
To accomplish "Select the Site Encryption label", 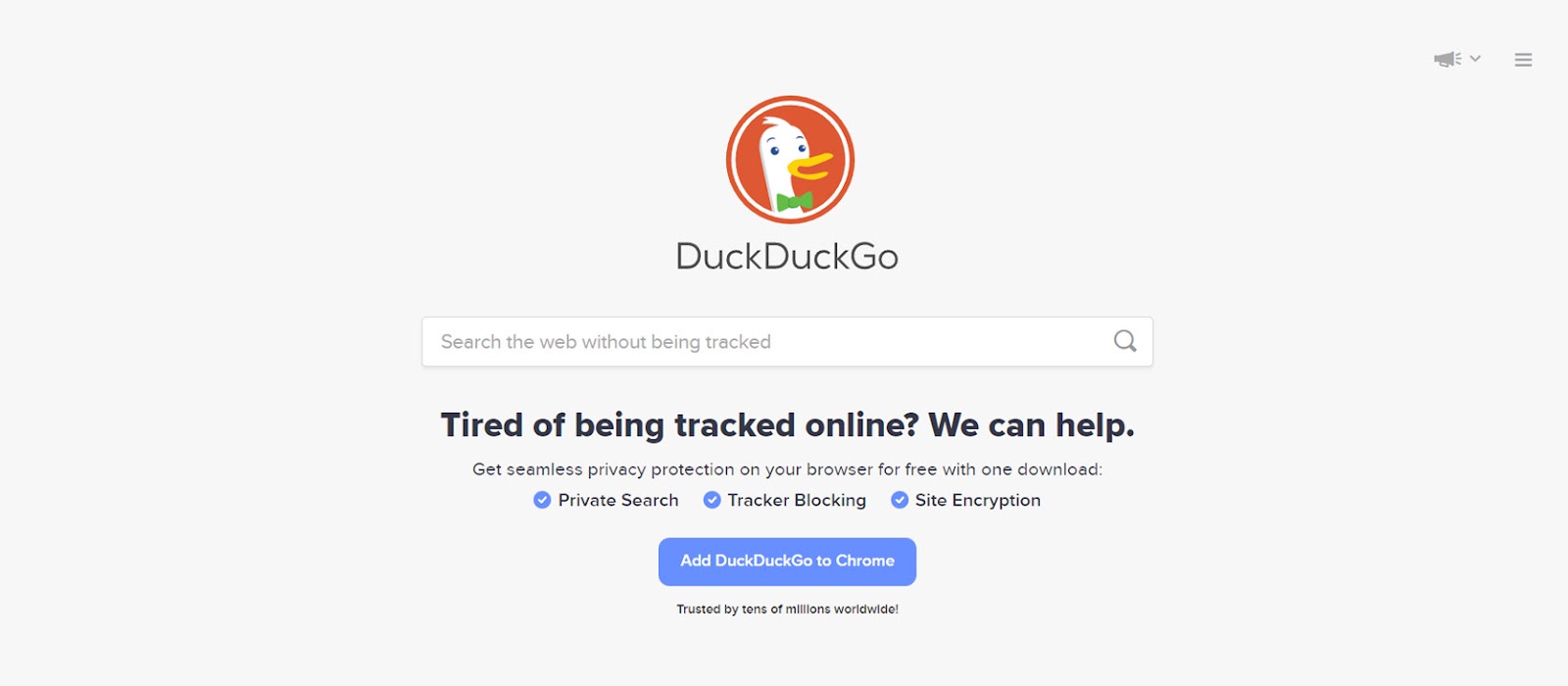I will click(x=978, y=500).
